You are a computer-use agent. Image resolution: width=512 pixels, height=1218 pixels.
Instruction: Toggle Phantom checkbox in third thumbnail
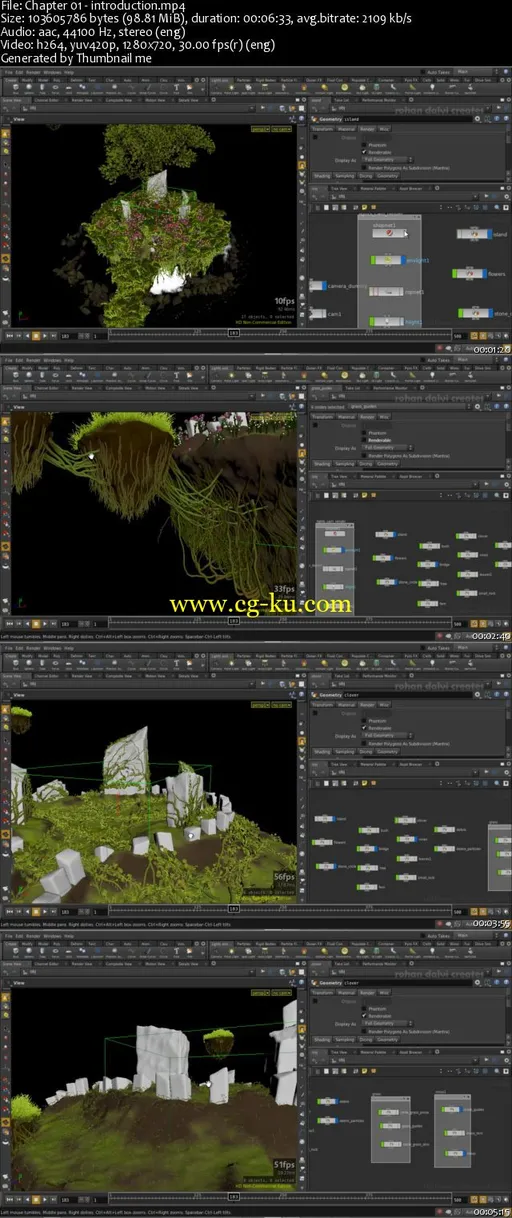point(364,721)
